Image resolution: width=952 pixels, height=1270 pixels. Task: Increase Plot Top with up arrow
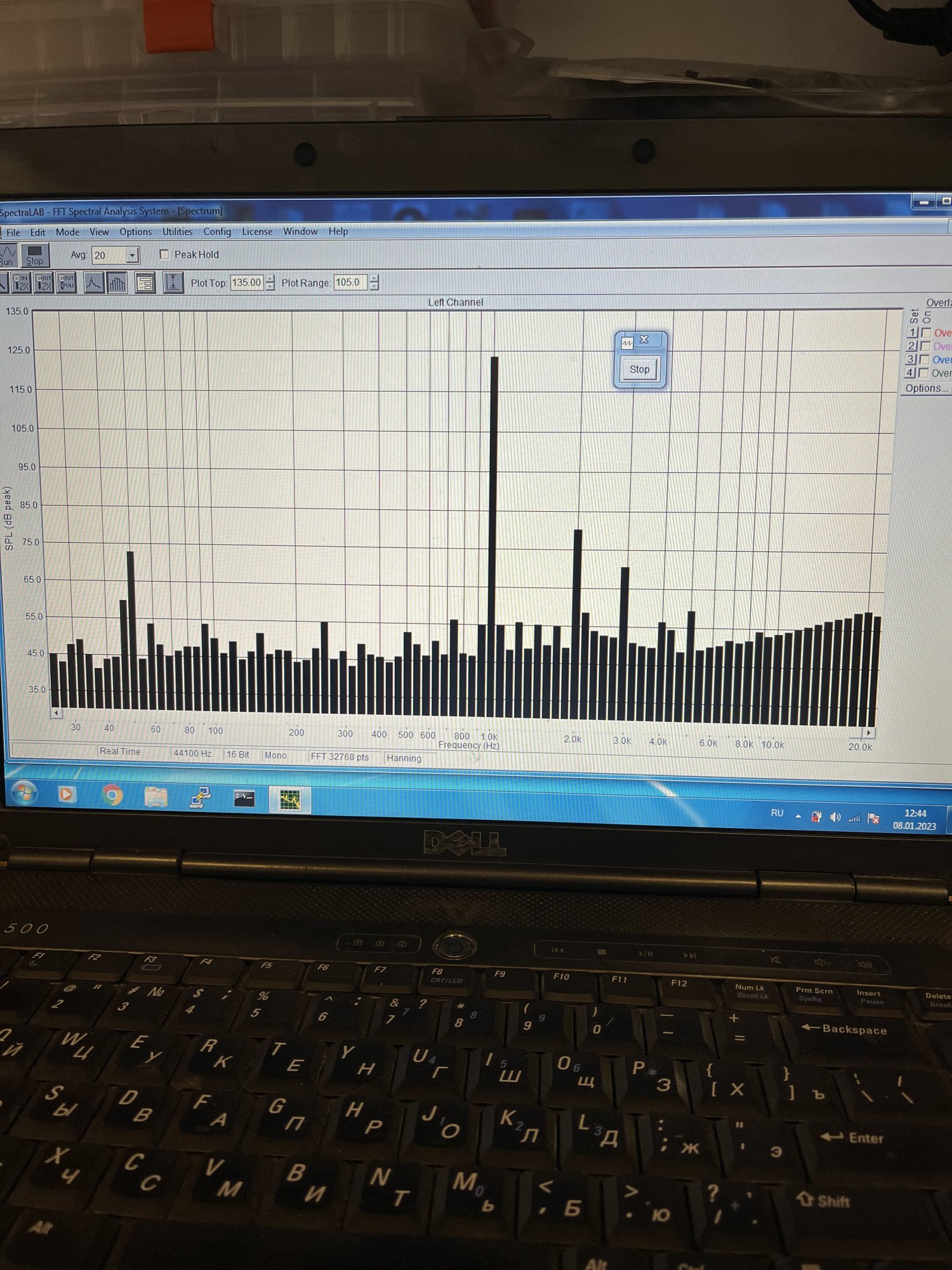coord(270,279)
